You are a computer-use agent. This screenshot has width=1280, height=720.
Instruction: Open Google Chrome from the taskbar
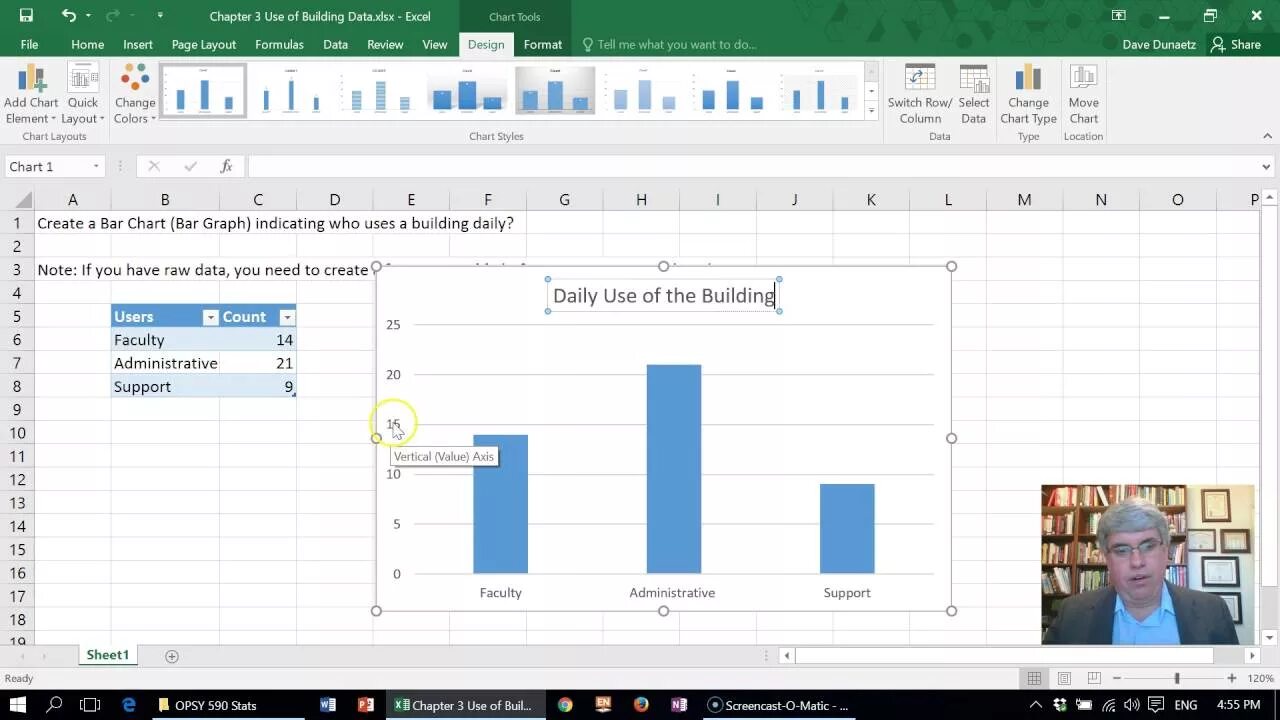565,705
